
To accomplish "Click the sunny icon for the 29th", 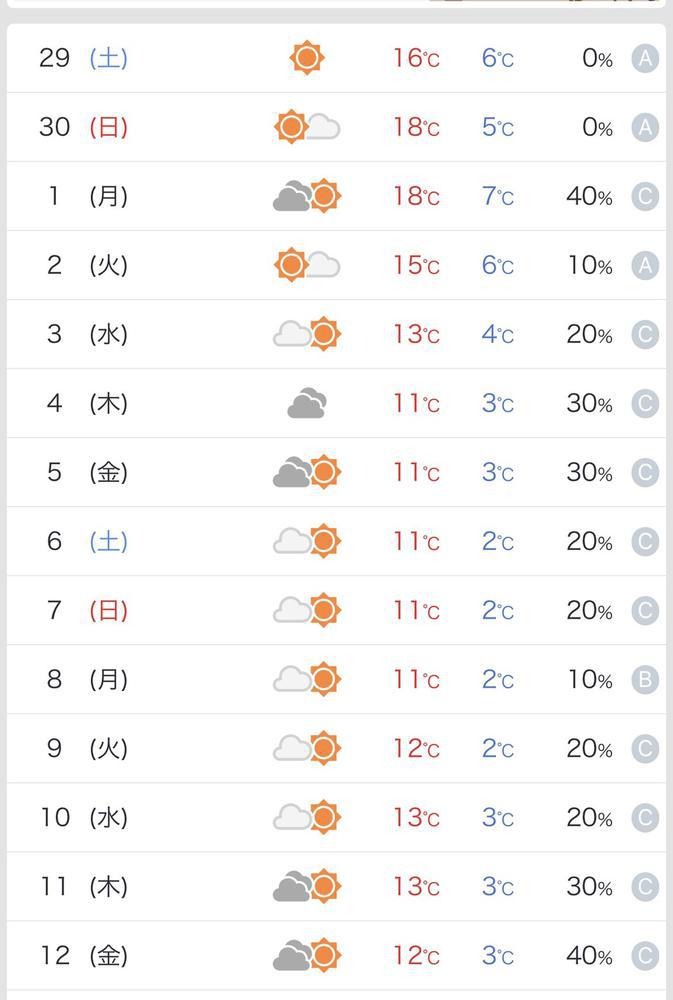I will coord(307,58).
